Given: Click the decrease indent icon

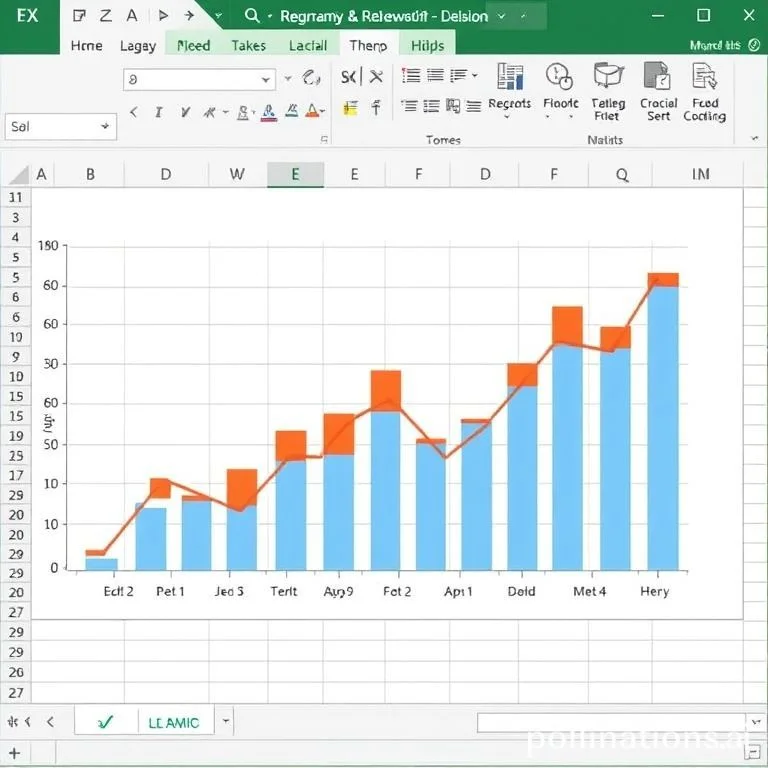Looking at the screenshot, I should 409,106.
